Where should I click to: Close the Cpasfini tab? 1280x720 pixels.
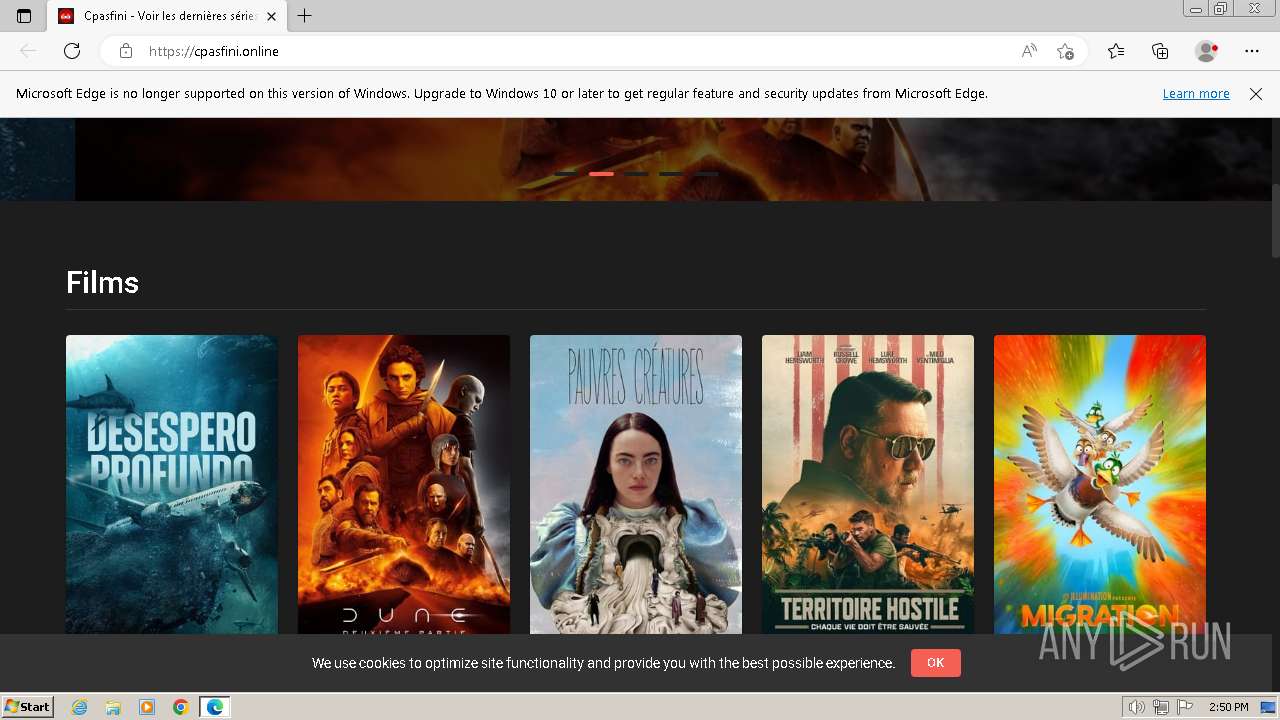click(271, 16)
